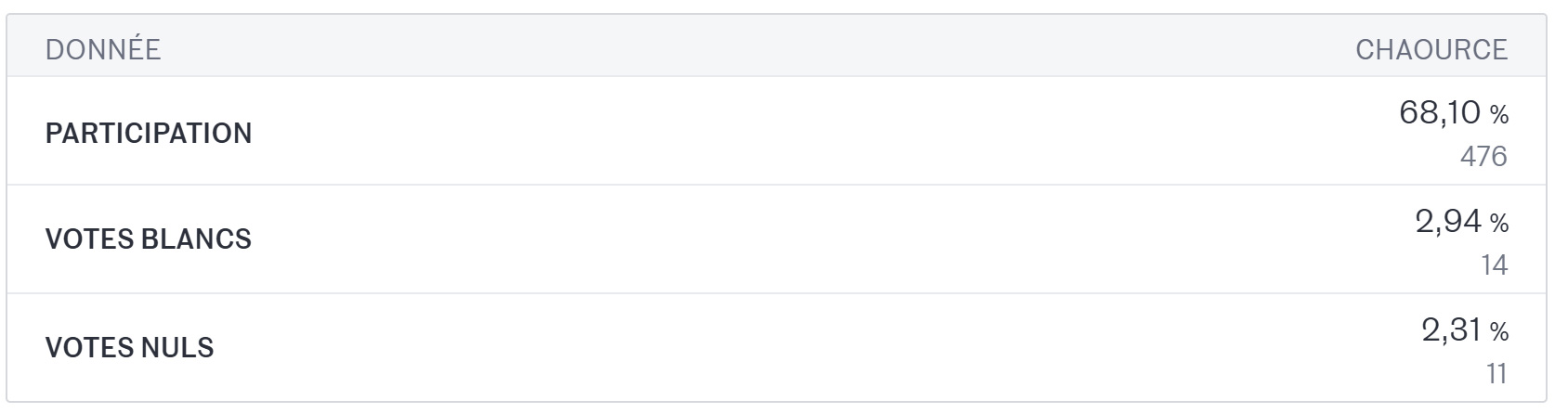1568x413 pixels.
Task: Click the CHAOURCE column header
Action: [1431, 49]
